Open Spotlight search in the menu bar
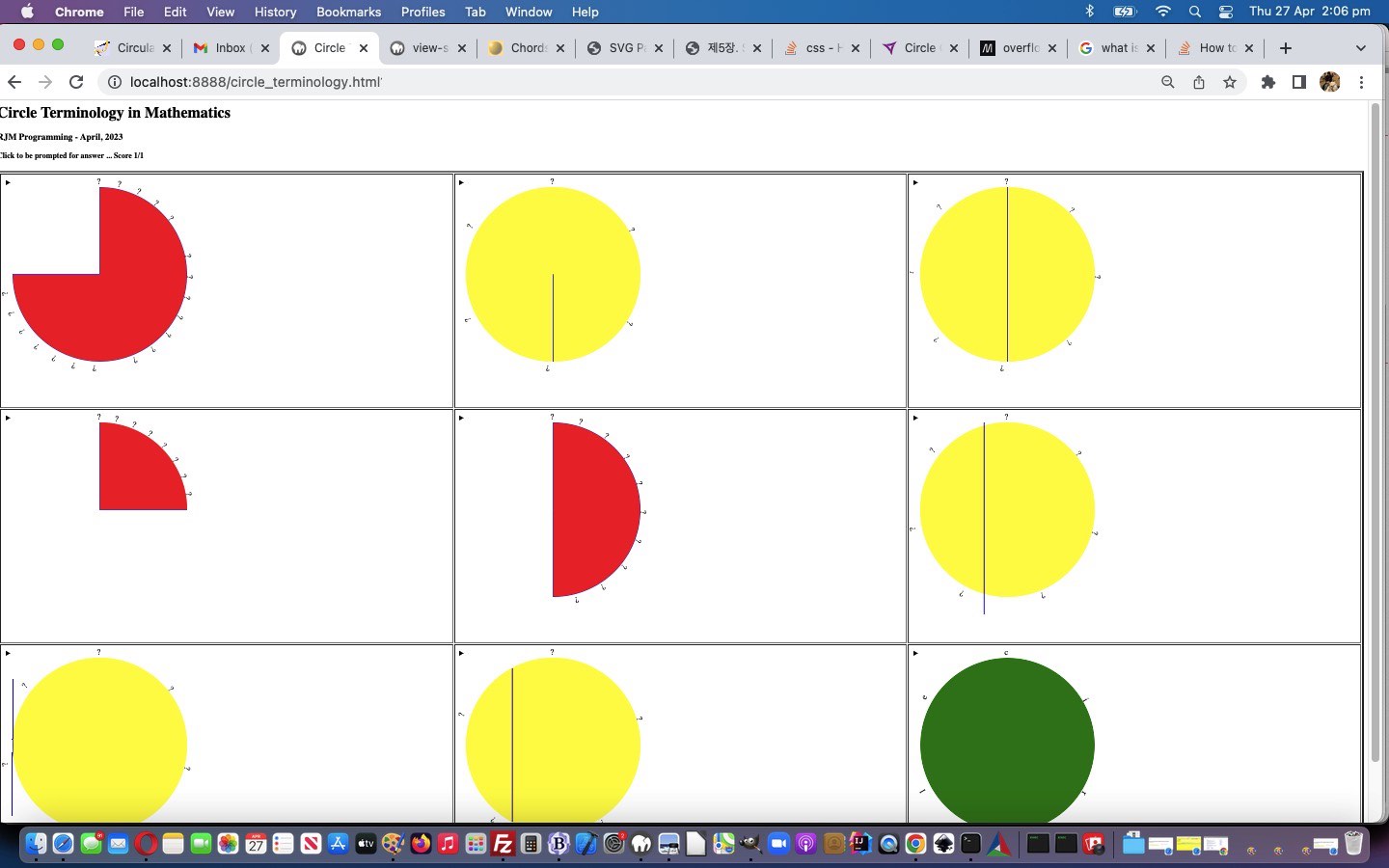 click(1195, 12)
